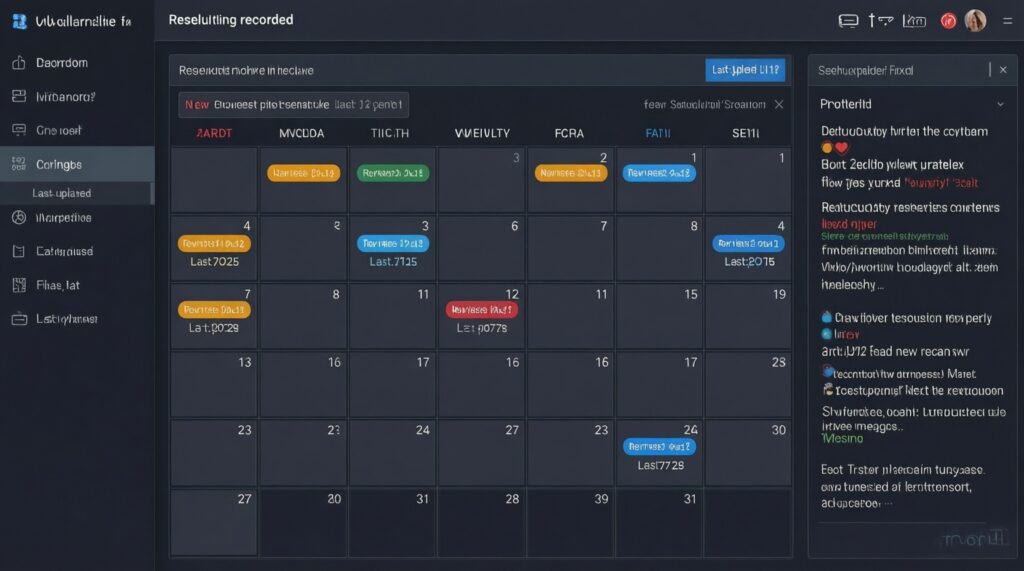Select the Coringbs sidebar menu item

coord(60,164)
